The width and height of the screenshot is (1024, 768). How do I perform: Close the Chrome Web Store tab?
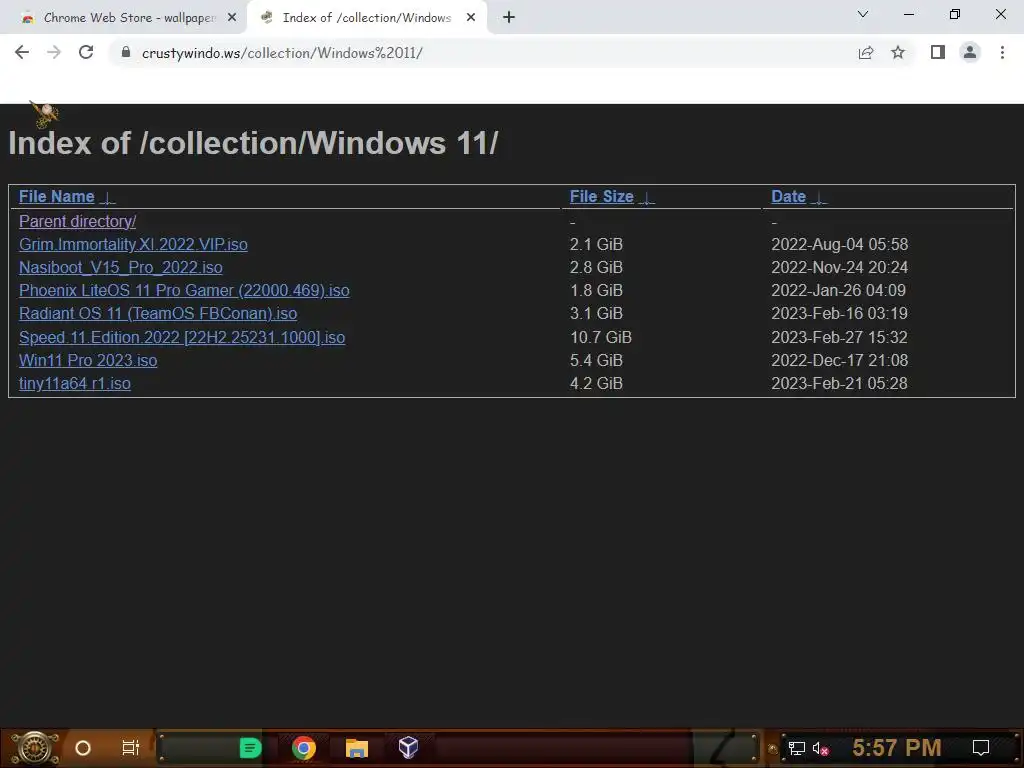pyautogui.click(x=232, y=18)
